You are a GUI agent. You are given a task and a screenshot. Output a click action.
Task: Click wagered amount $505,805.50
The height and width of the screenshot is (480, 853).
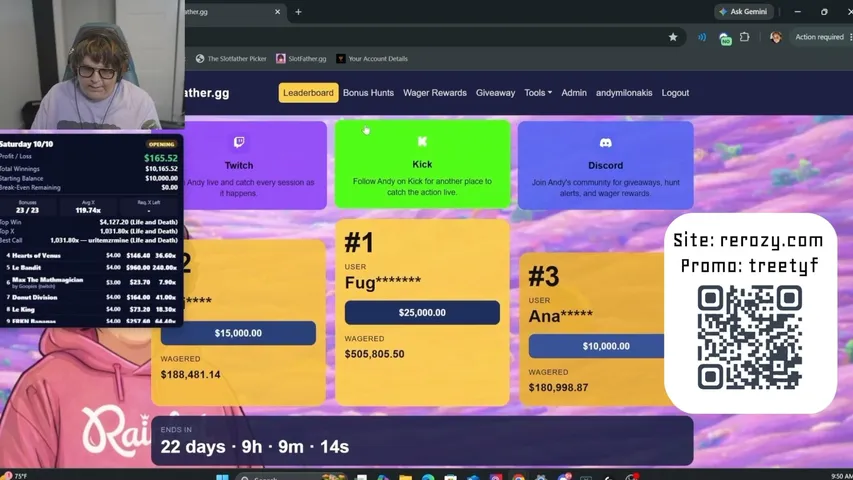[374, 354]
